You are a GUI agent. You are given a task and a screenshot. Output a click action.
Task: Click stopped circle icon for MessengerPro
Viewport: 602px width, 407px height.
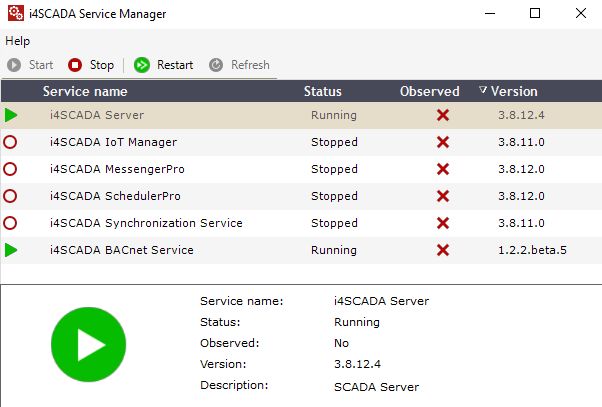(10, 169)
